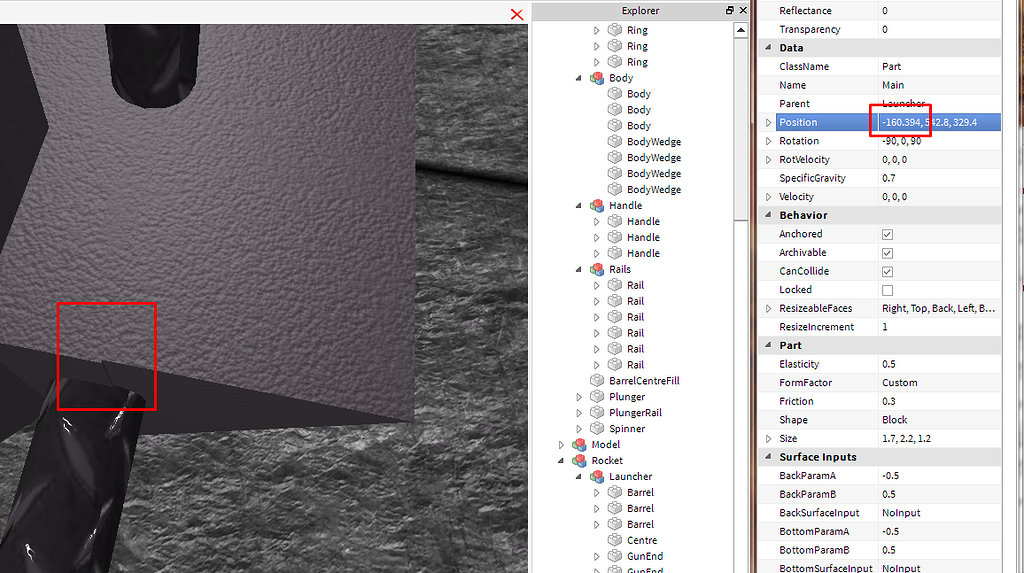Toggle the Anchored checkbox
1024x573 pixels.
[888, 234]
